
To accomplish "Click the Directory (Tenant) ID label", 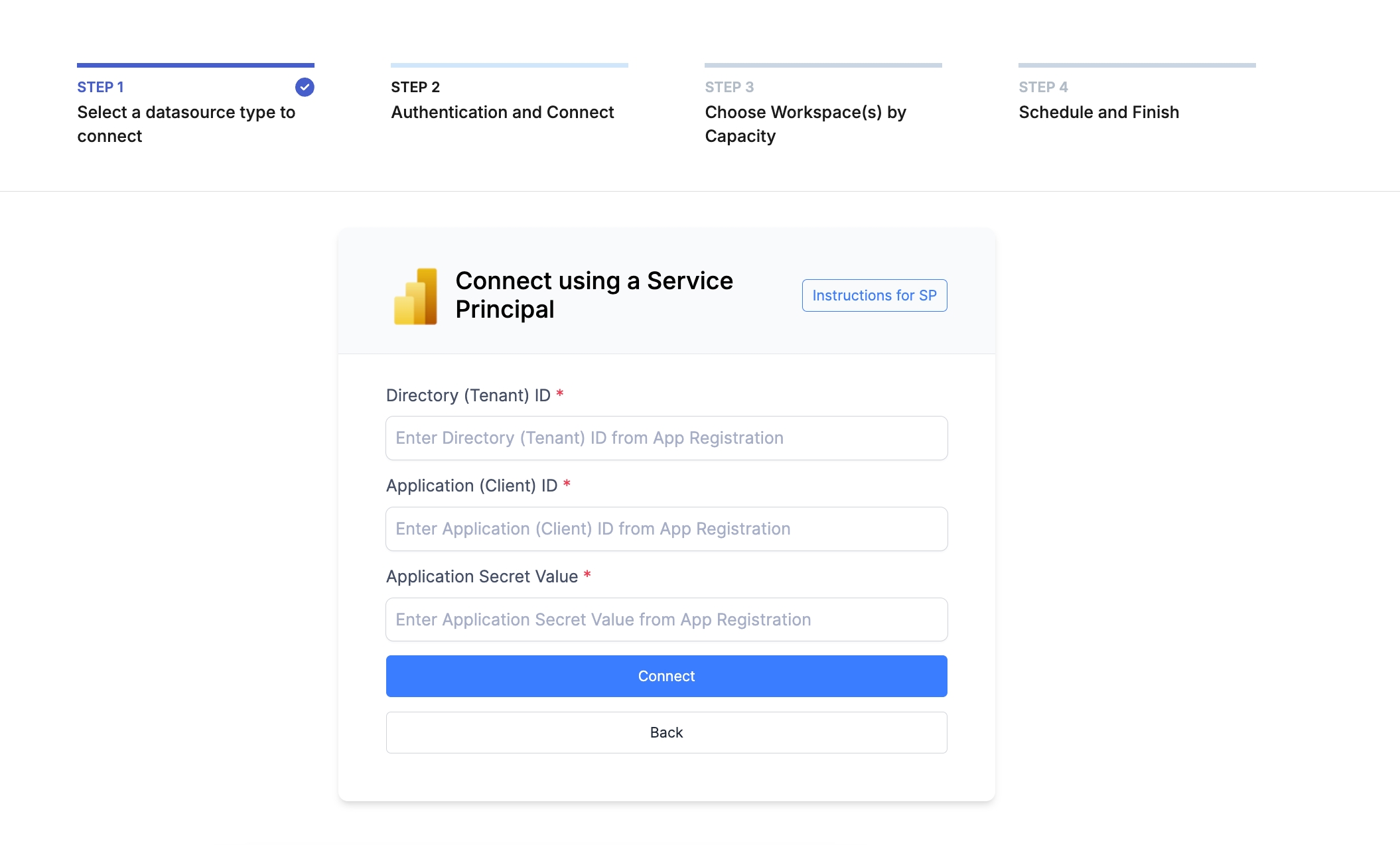I will pyautogui.click(x=468, y=395).
